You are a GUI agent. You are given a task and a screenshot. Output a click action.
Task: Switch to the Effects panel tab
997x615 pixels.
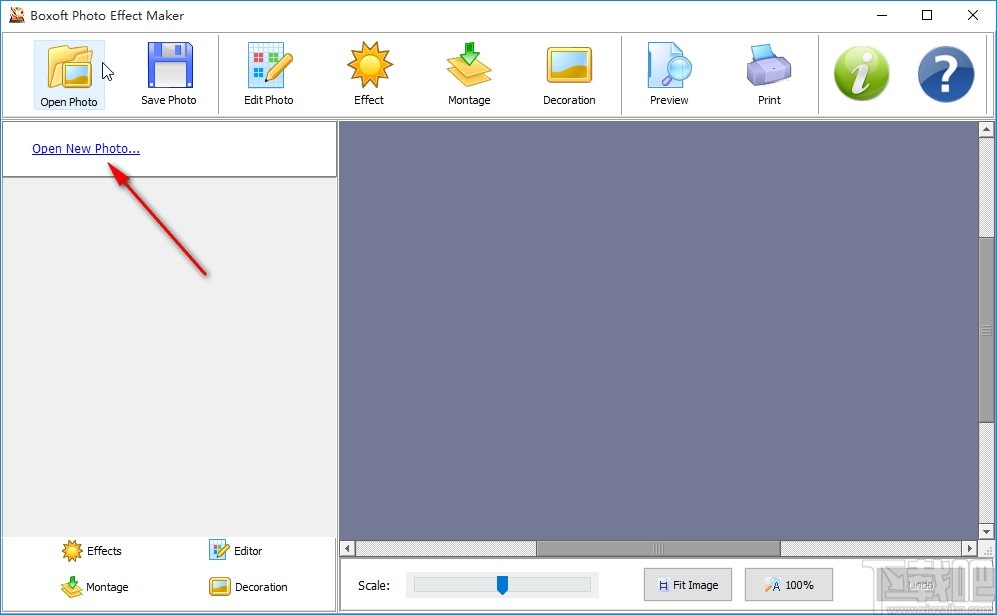point(92,551)
